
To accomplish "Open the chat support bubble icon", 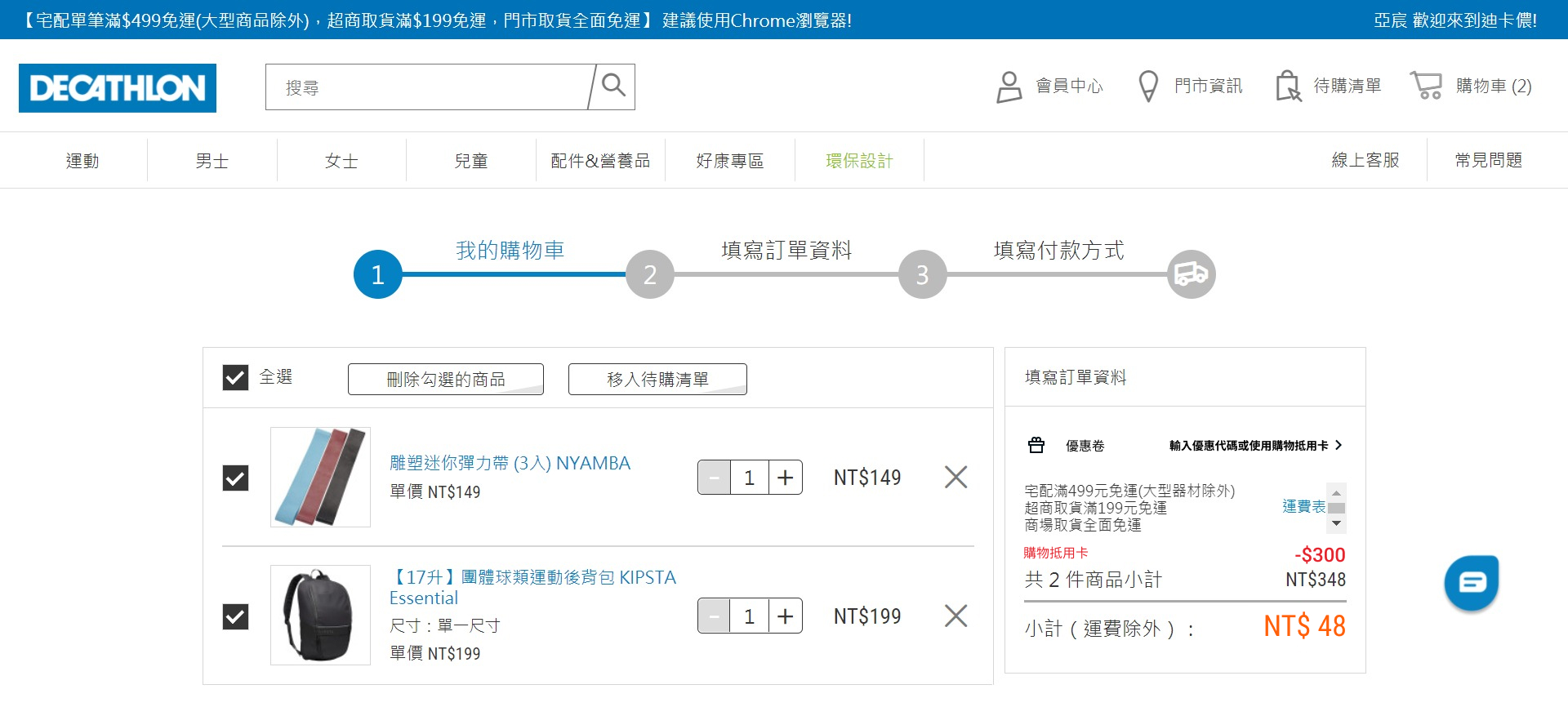I will coord(1472,583).
